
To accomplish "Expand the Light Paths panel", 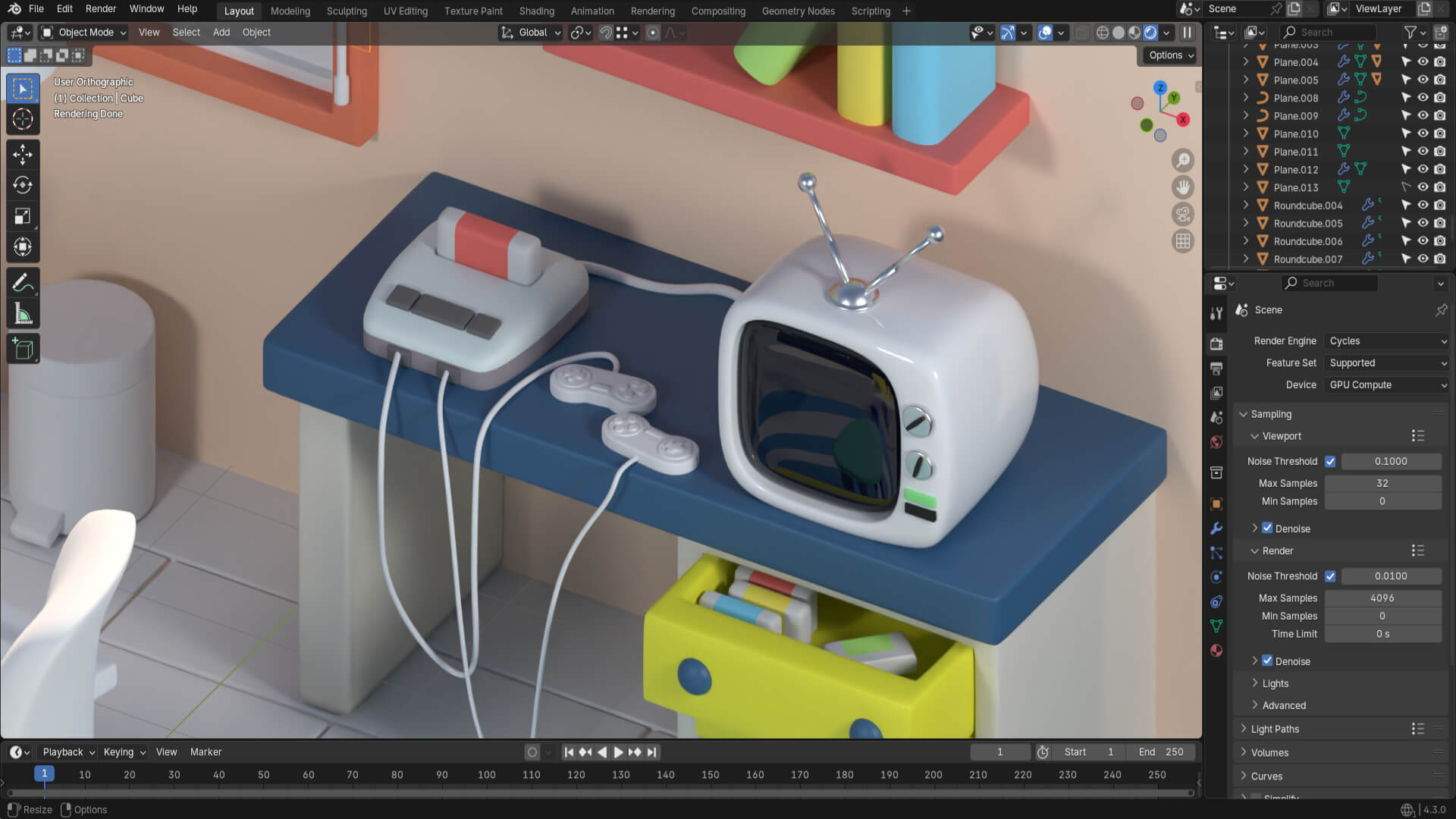I will 1274,729.
